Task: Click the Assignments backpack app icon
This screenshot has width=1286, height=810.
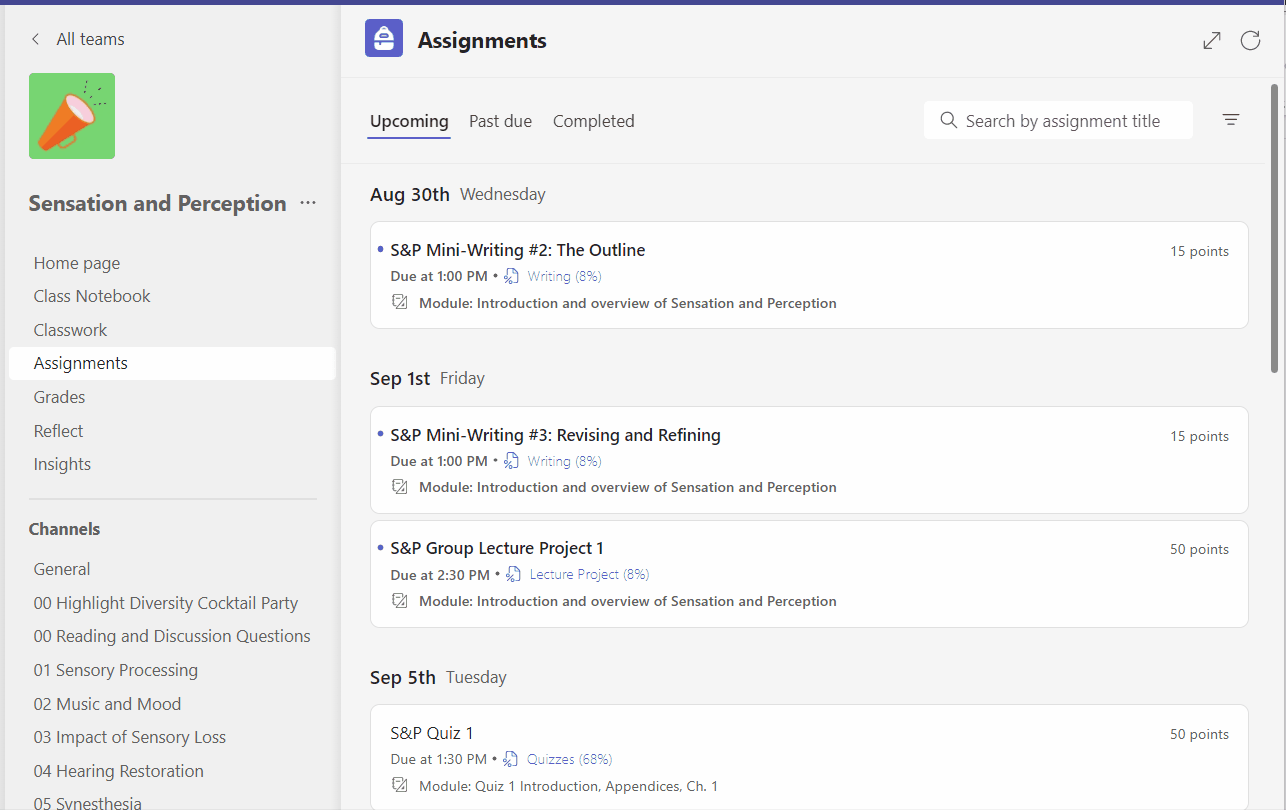Action: point(384,39)
